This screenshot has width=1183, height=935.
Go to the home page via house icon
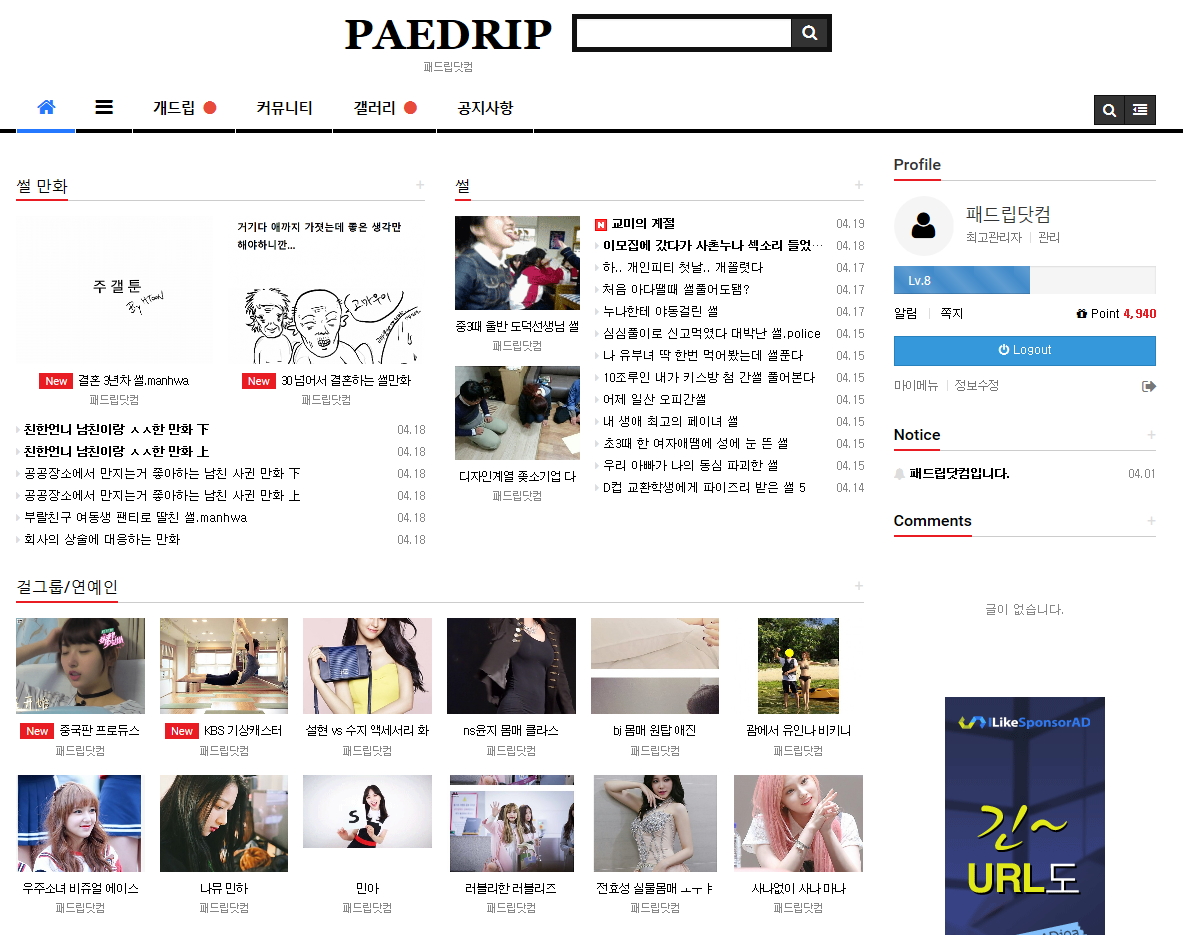(46, 107)
